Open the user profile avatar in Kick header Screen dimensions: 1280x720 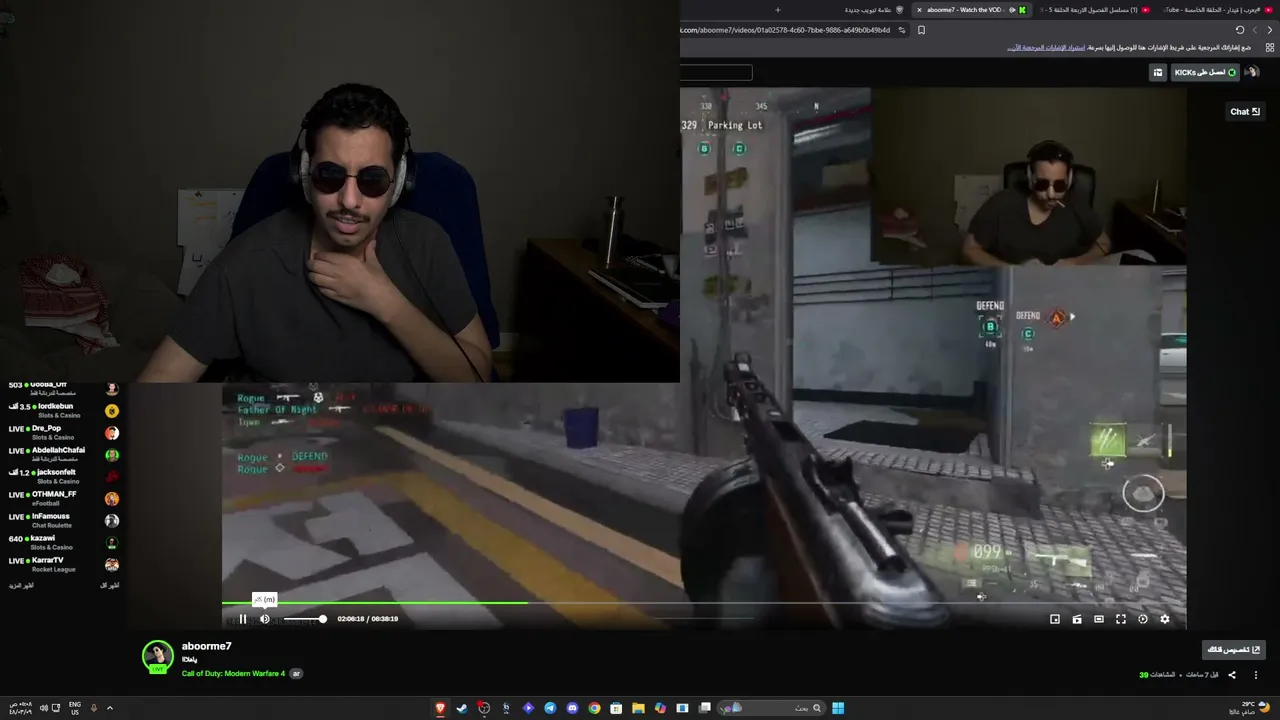1252,72
